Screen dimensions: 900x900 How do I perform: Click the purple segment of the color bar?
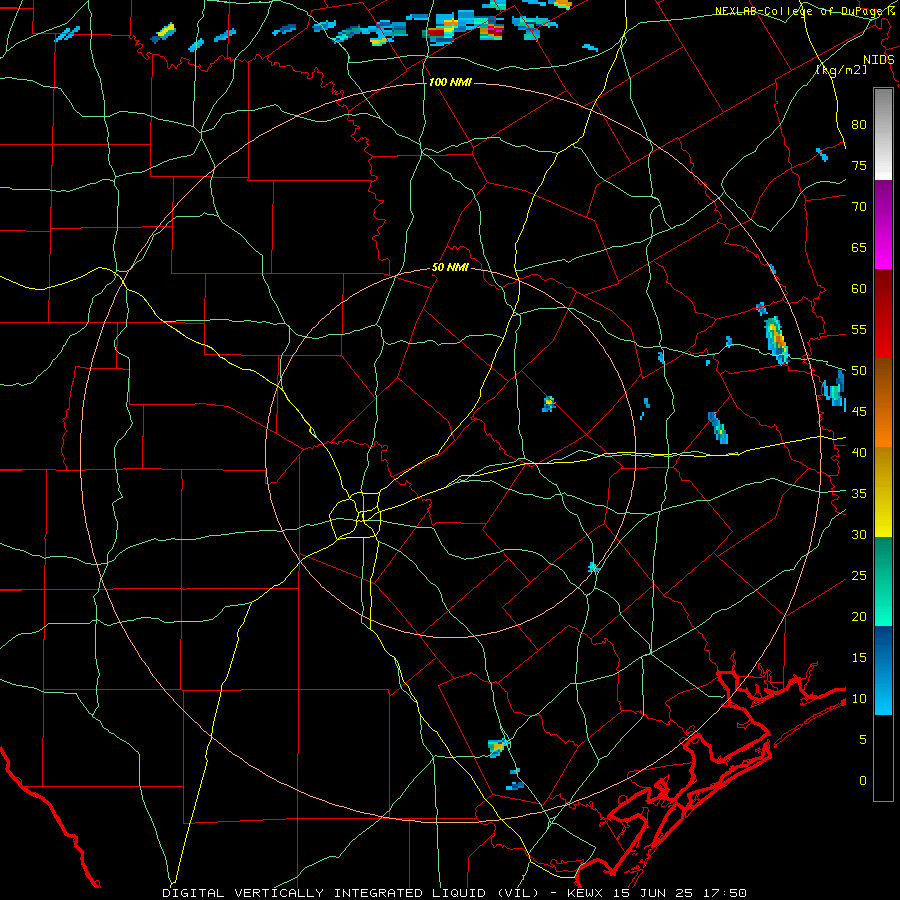coord(883,225)
